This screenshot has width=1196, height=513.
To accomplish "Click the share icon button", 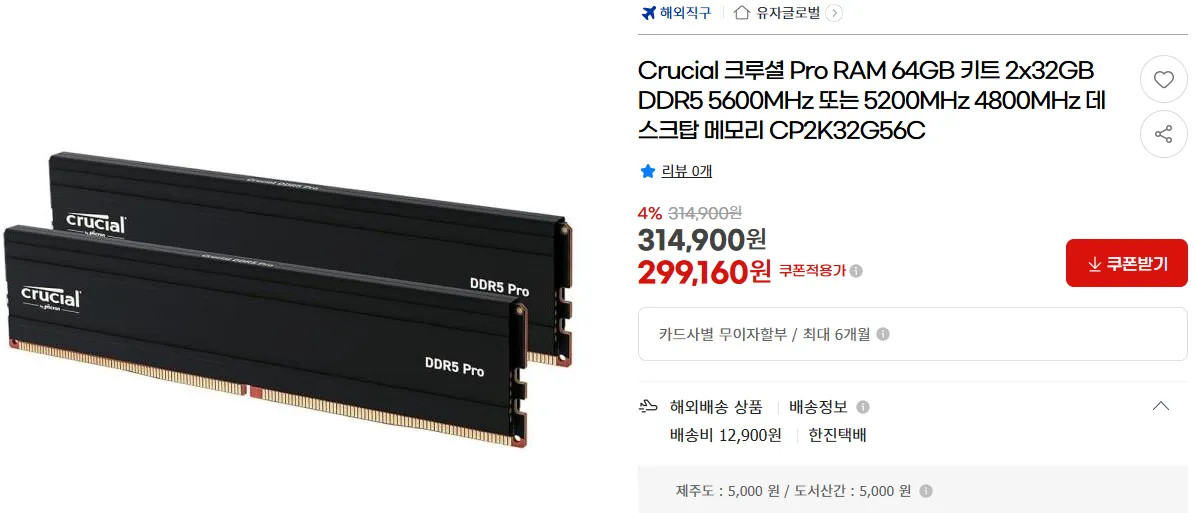I will pyautogui.click(x=1163, y=135).
